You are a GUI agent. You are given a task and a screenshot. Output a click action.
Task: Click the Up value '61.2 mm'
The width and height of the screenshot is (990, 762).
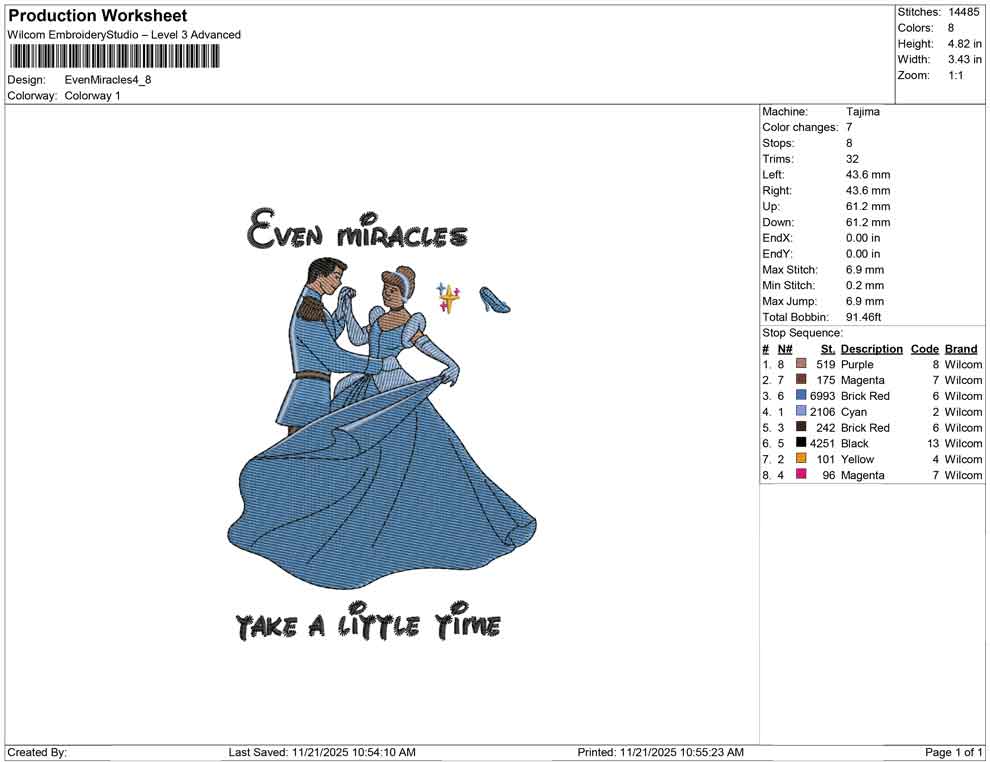click(x=868, y=206)
